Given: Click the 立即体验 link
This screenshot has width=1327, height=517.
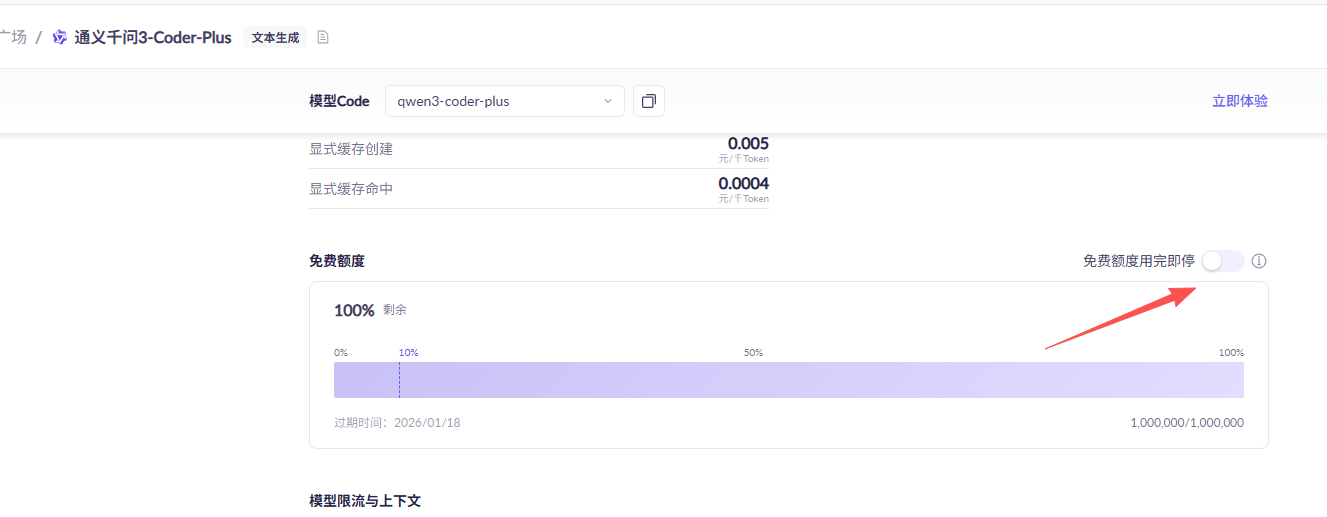Looking at the screenshot, I should (x=1239, y=101).
